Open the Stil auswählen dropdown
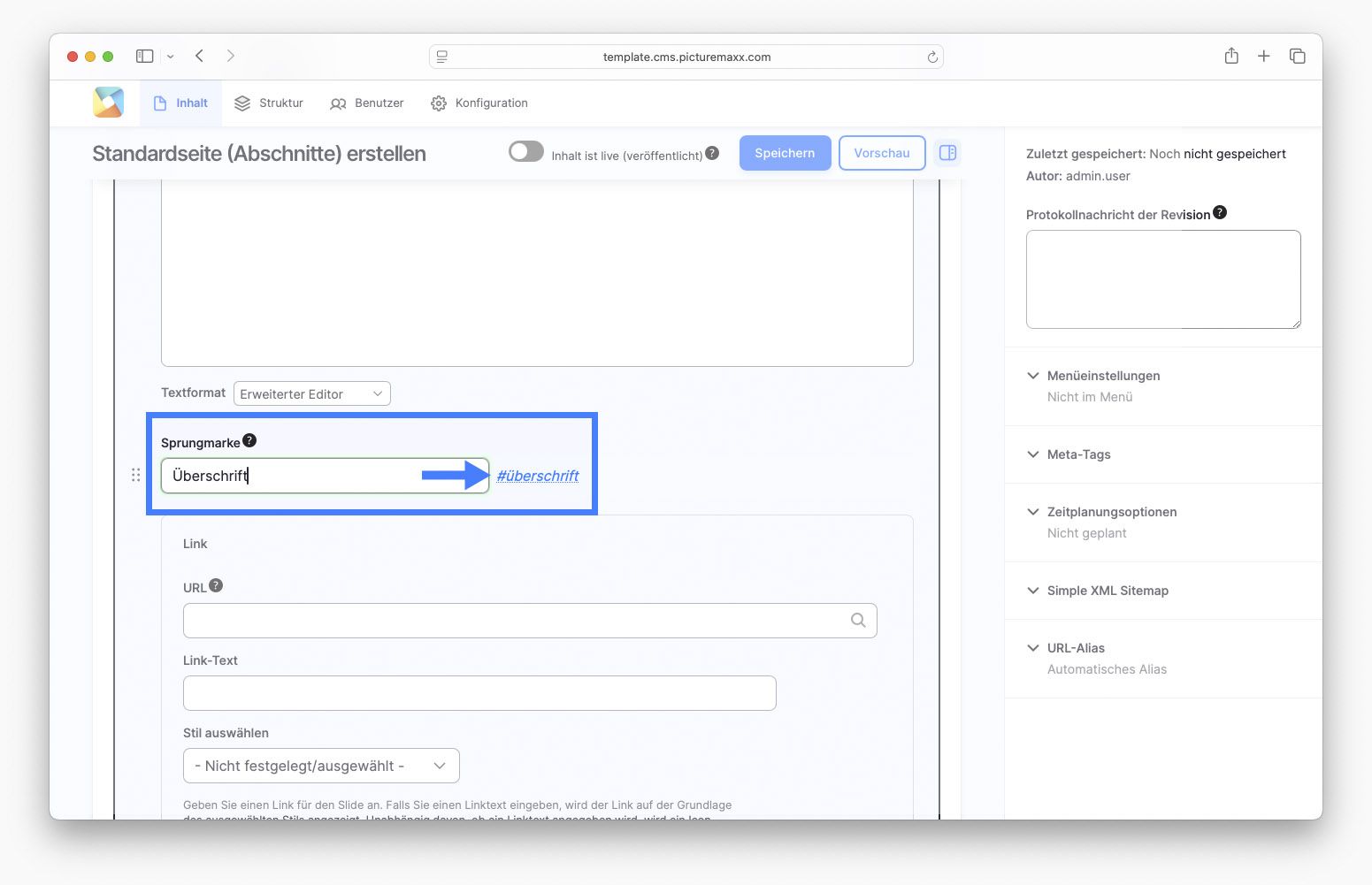Image resolution: width=1372 pixels, height=885 pixels. pos(321,766)
